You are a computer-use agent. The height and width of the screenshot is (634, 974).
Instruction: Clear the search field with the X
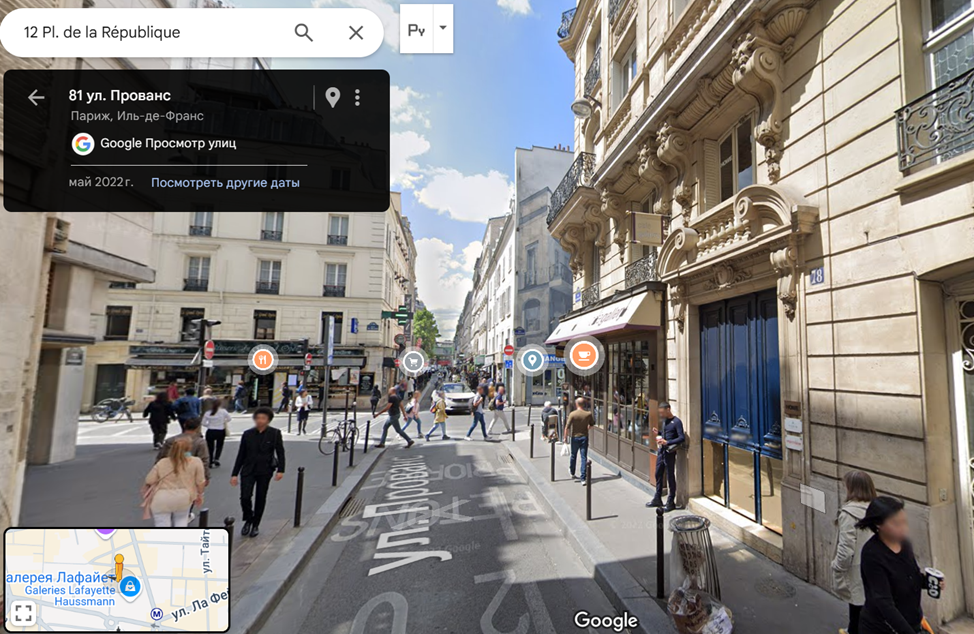(356, 32)
